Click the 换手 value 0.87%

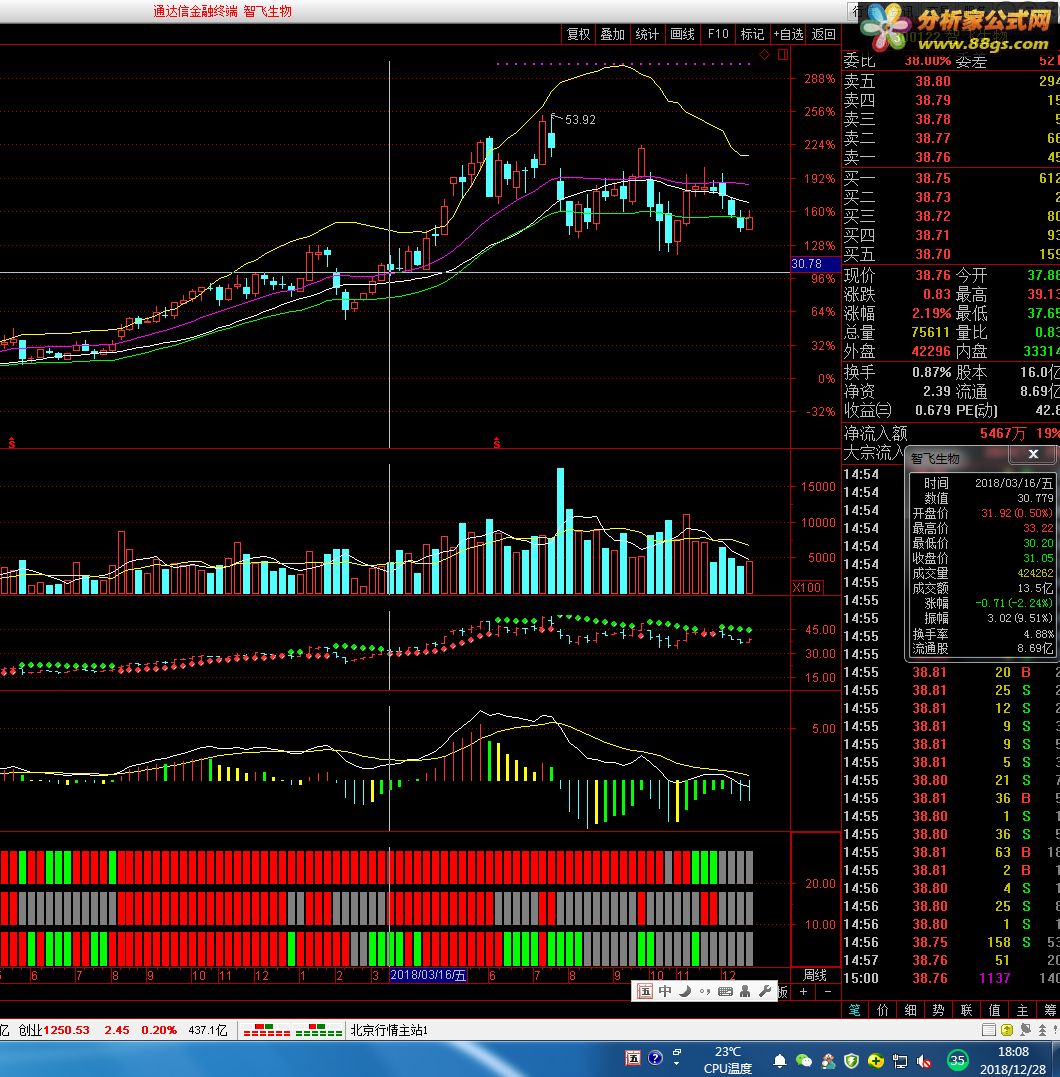pos(932,372)
